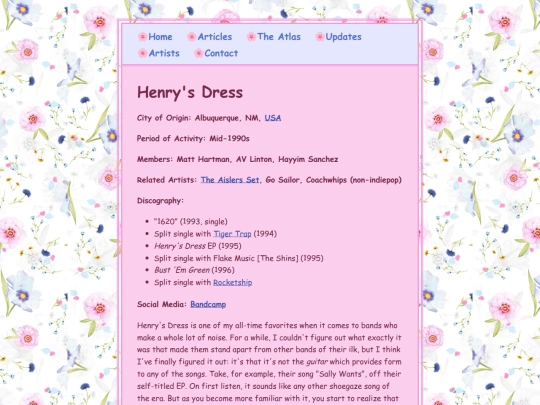Screen dimensions: 540x405
Task: Click the '"1620" (1993, single)' entry
Action: click(x=190, y=221)
